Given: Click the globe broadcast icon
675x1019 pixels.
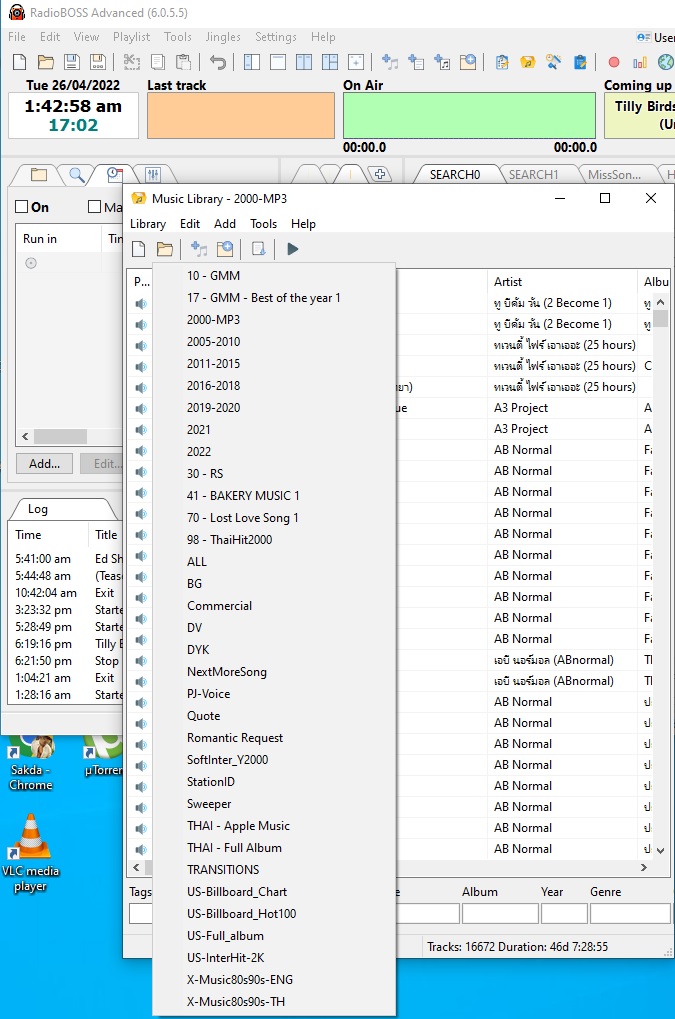Looking at the screenshot, I should click(666, 62).
